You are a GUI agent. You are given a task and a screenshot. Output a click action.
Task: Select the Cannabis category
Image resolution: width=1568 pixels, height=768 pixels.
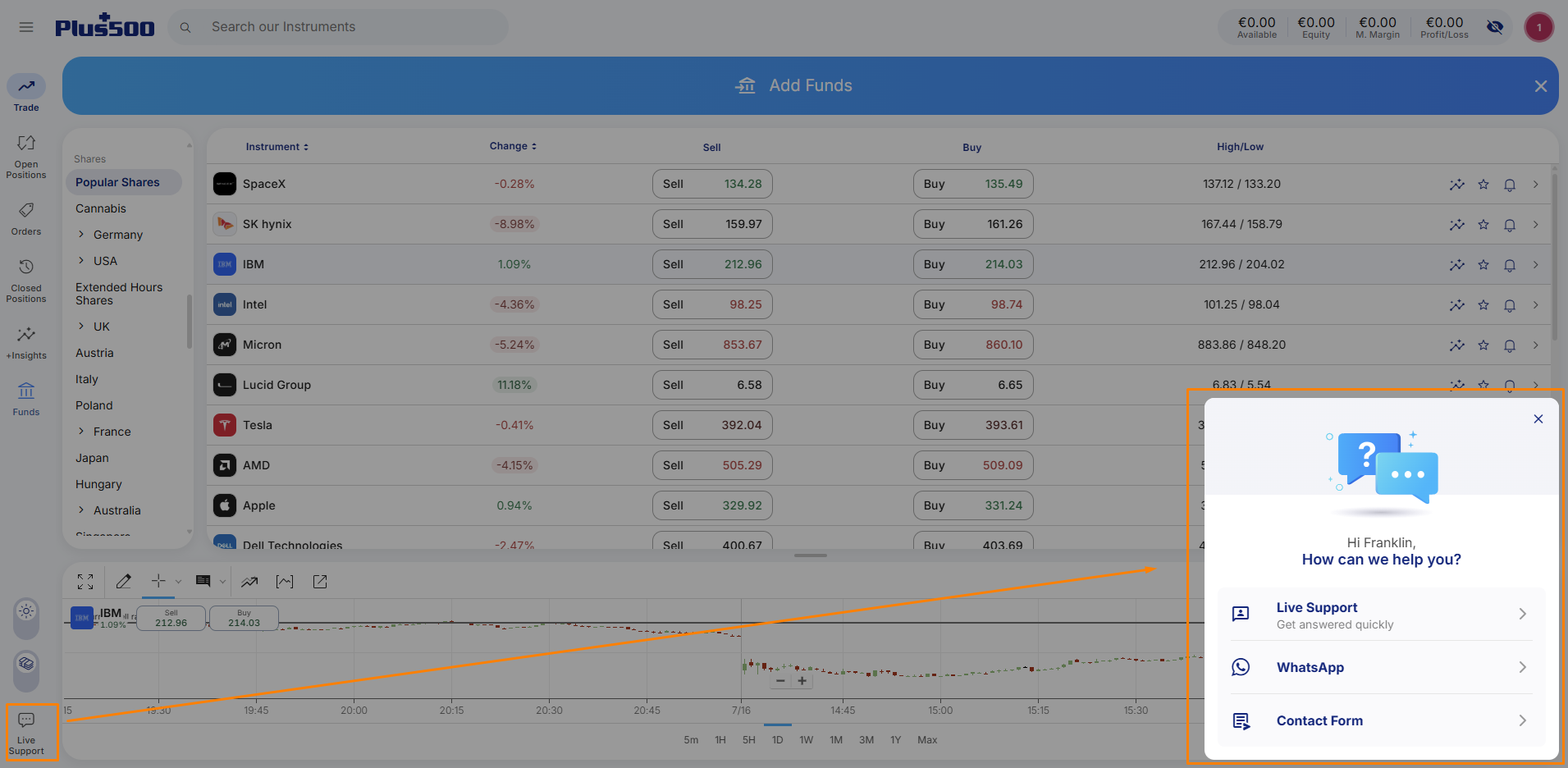[101, 208]
